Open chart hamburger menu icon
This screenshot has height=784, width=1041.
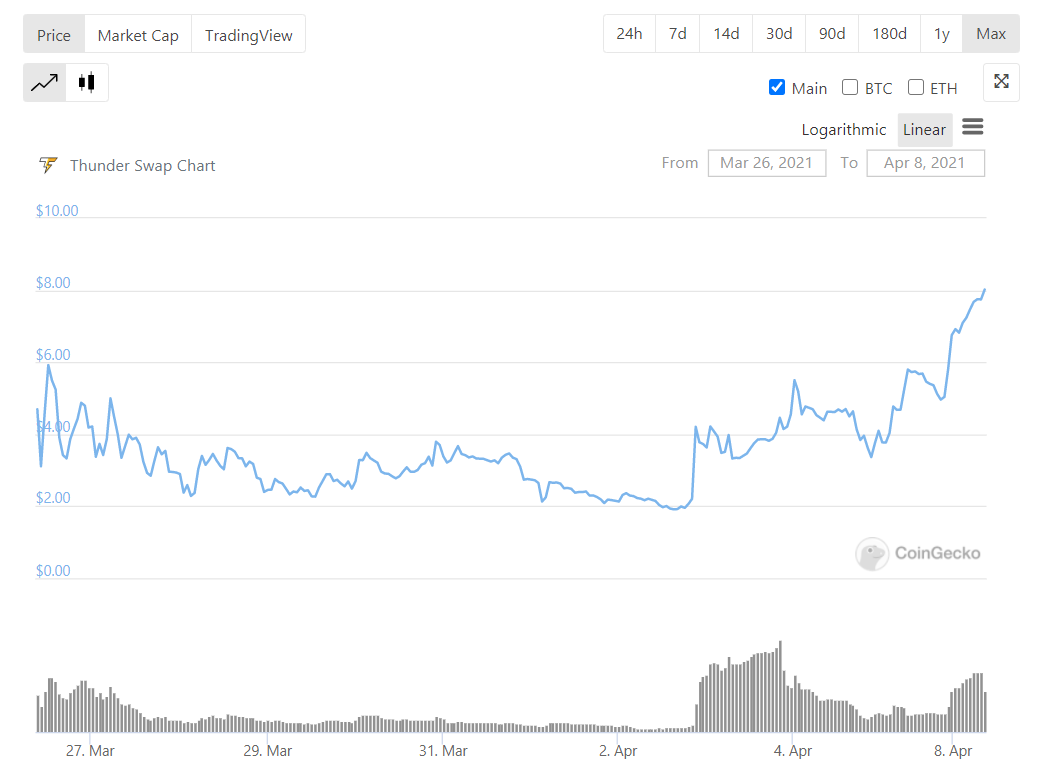(x=973, y=127)
